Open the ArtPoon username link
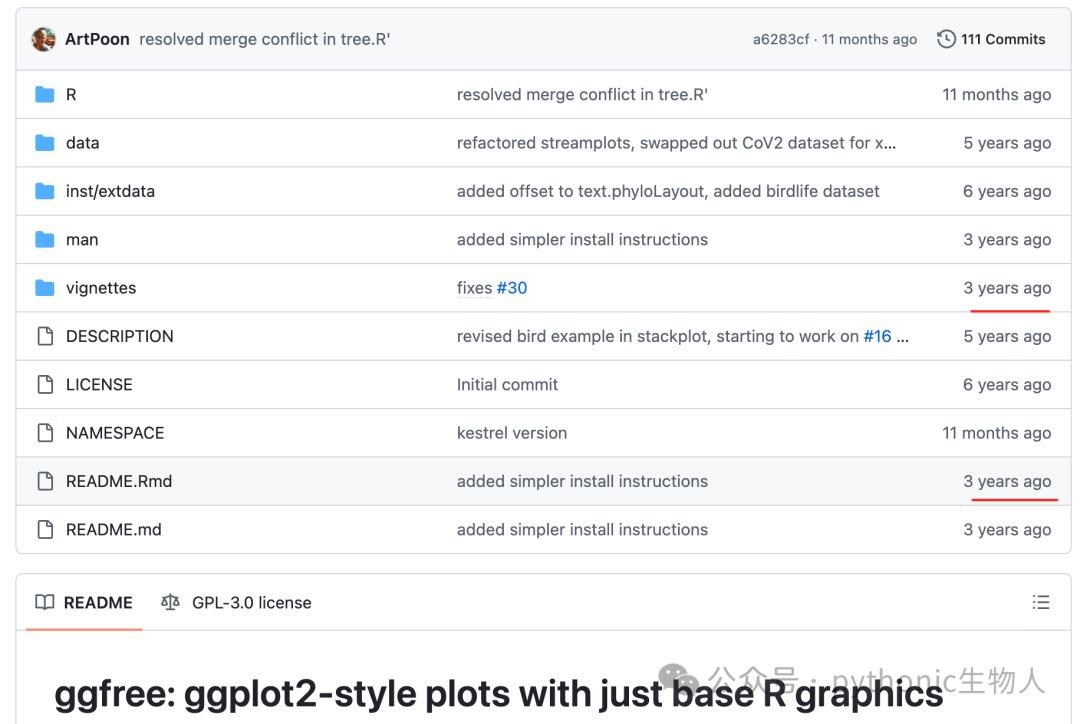 point(97,39)
